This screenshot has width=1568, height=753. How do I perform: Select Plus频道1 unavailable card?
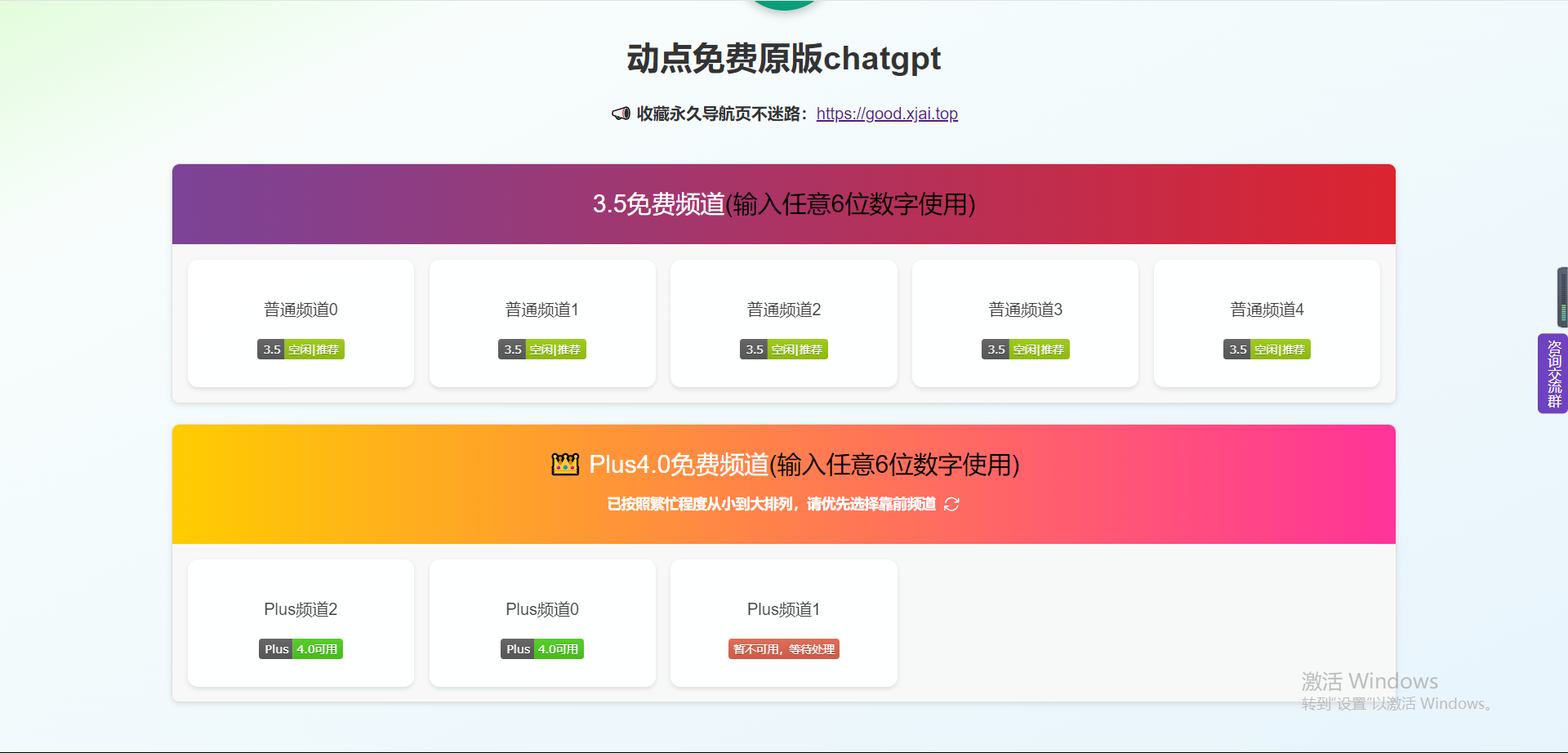tap(784, 623)
